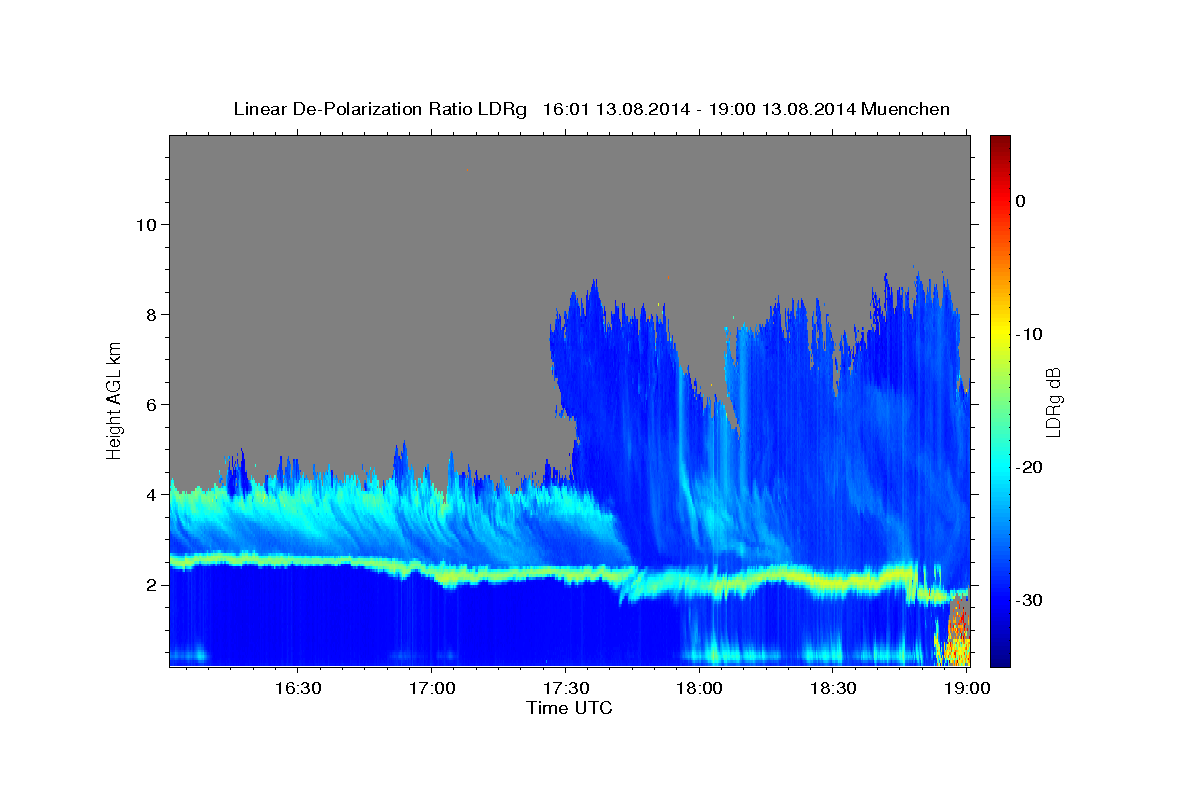Click the yellow melting layer band at 16:30
This screenshot has height=800, width=1200.
(x=297, y=561)
